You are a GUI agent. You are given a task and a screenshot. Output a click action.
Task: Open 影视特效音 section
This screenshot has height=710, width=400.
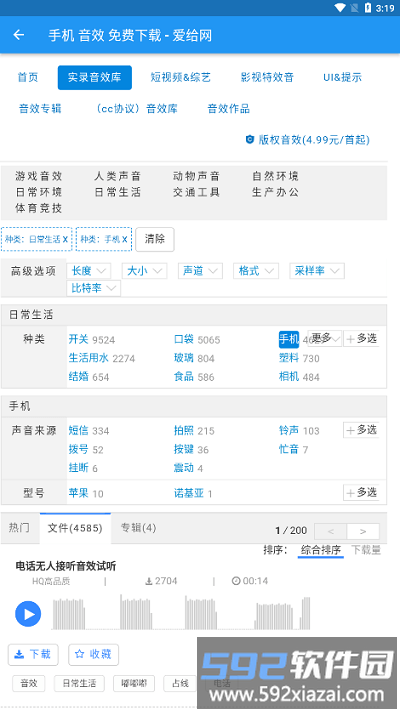click(x=267, y=77)
